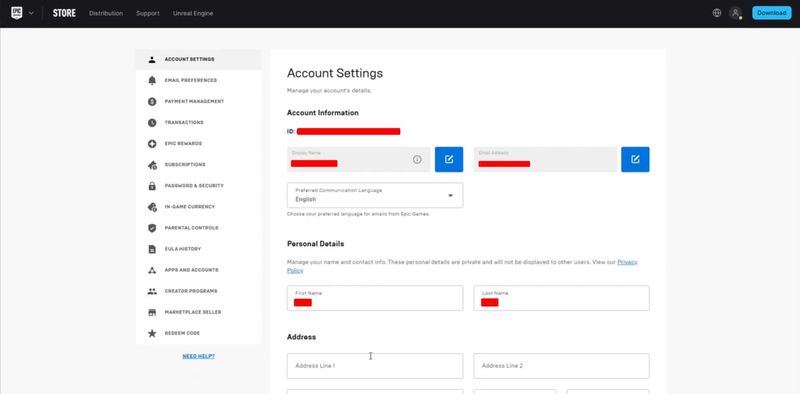Select Unreal Engine in top navigation
The height and width of the screenshot is (394, 800).
[193, 13]
